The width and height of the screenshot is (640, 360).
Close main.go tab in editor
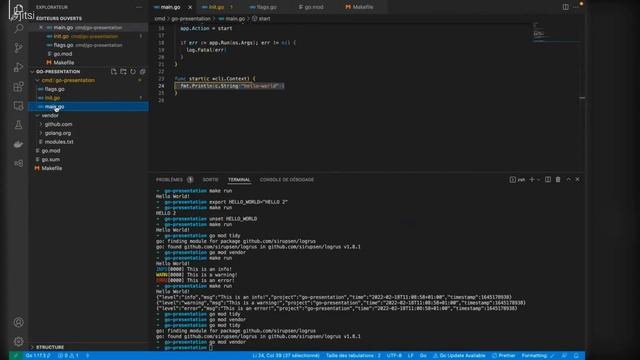point(190,7)
